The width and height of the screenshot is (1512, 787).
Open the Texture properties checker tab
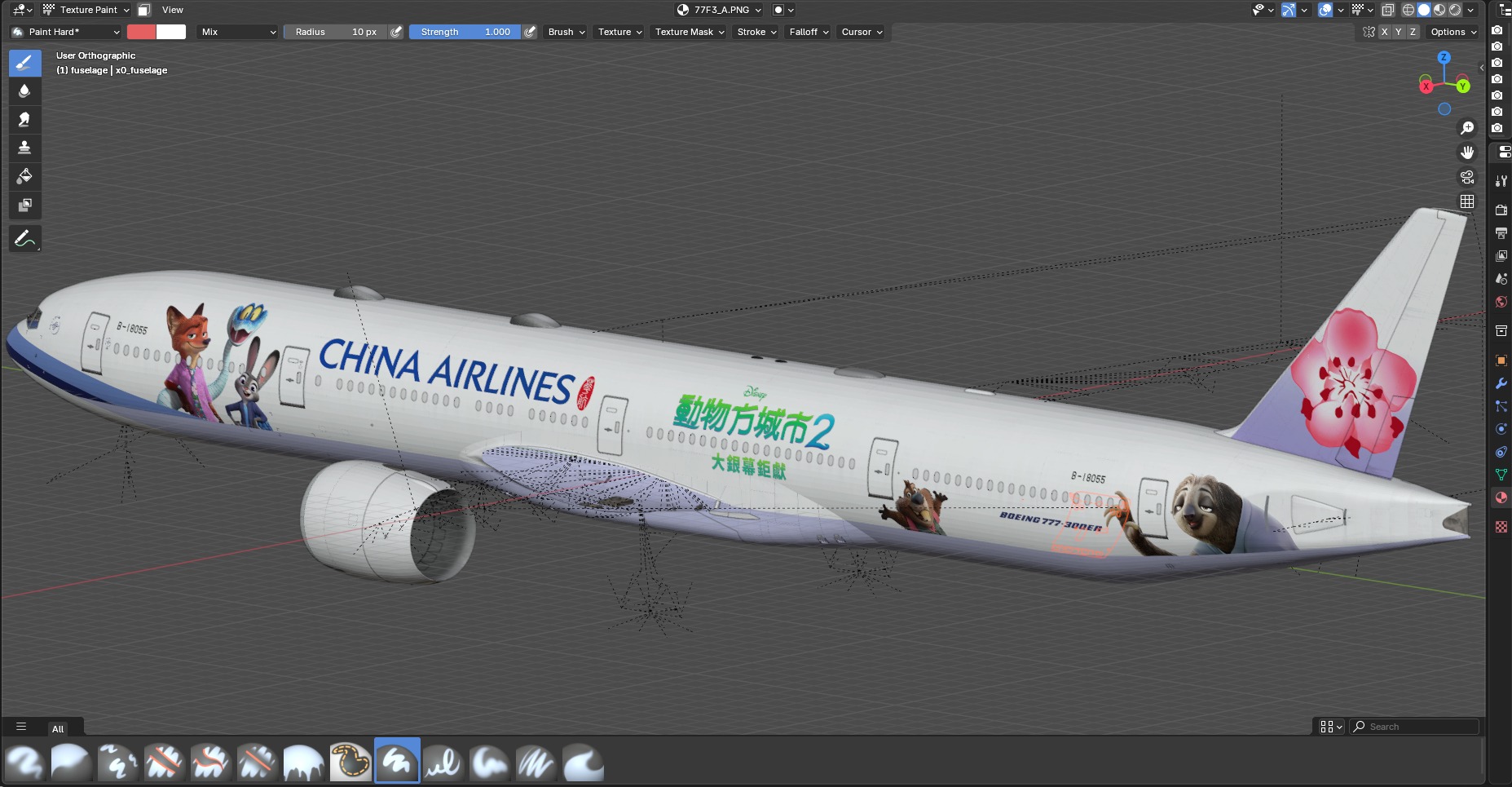(1501, 527)
